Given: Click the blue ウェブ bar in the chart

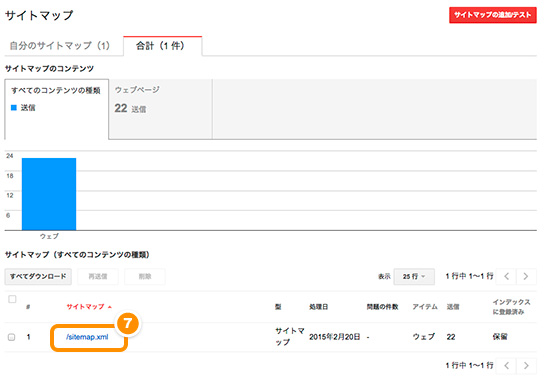Looking at the screenshot, I should 49,194.
